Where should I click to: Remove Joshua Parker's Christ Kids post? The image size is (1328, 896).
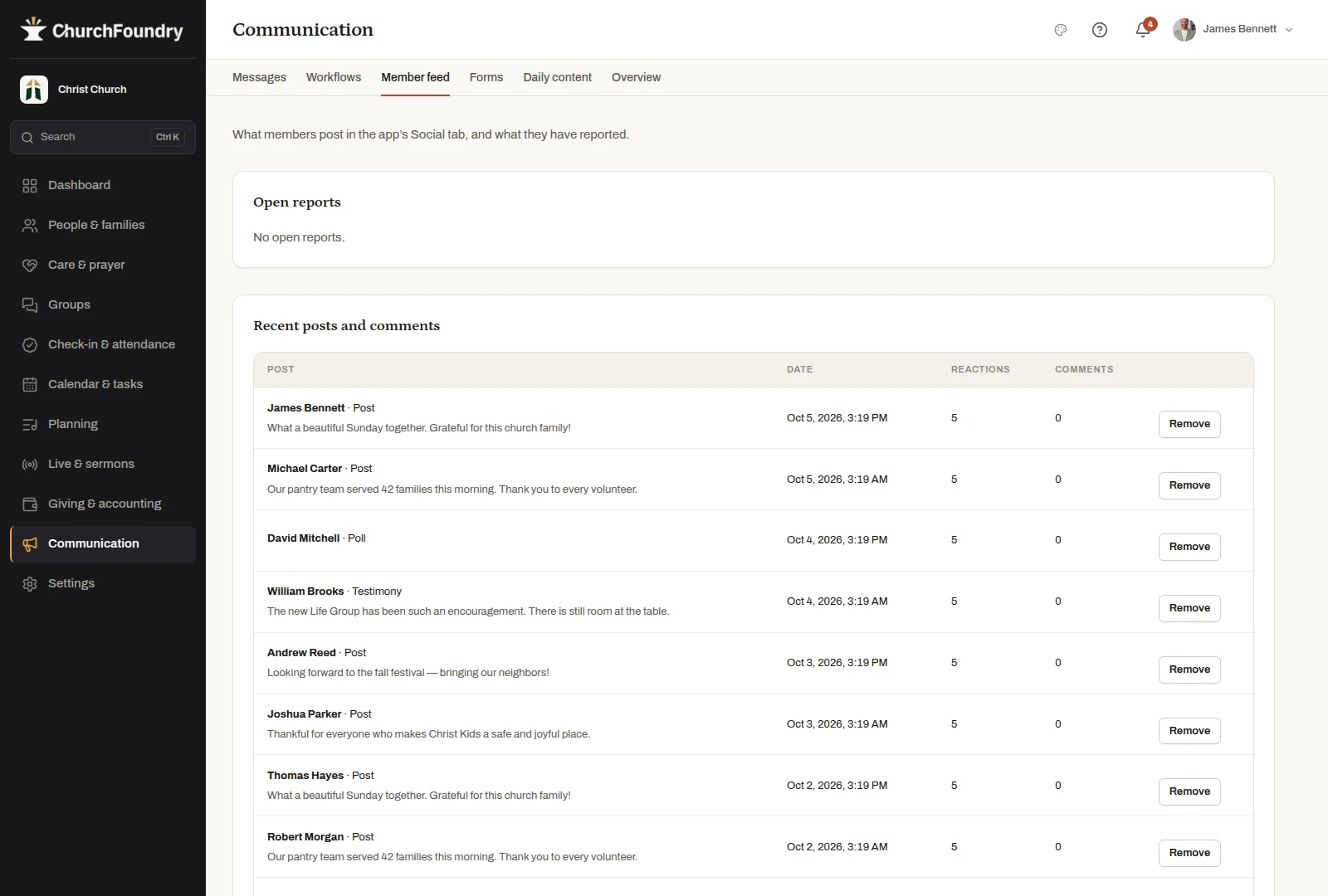pyautogui.click(x=1189, y=731)
